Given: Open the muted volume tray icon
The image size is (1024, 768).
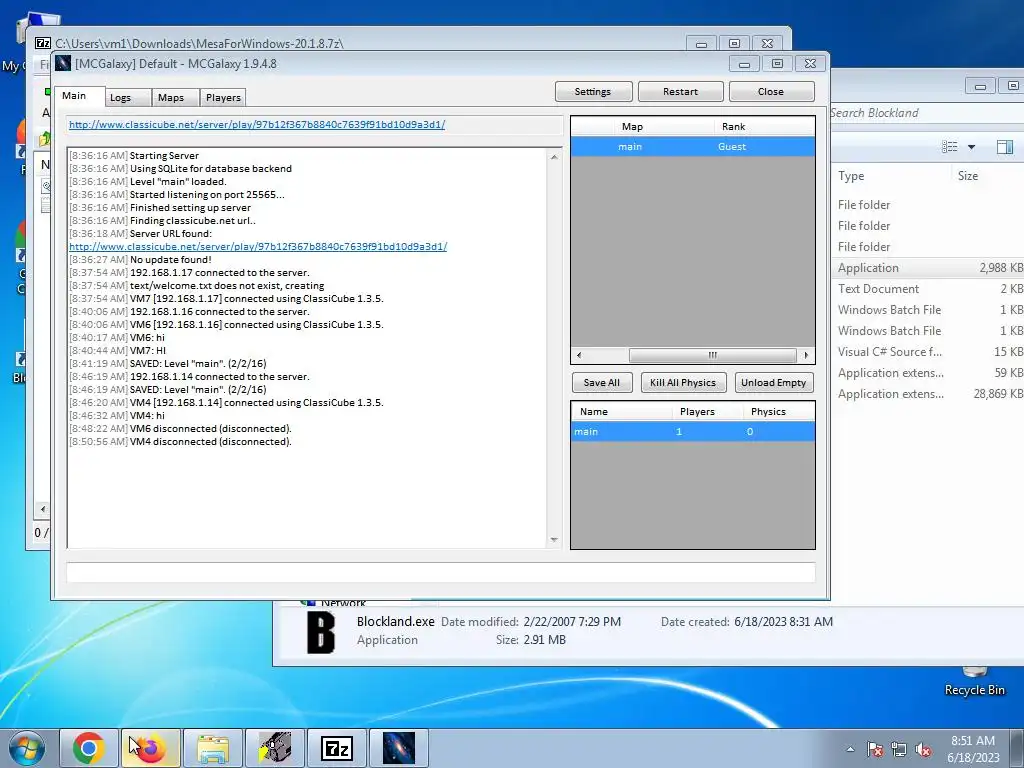Looking at the screenshot, I should [x=923, y=749].
